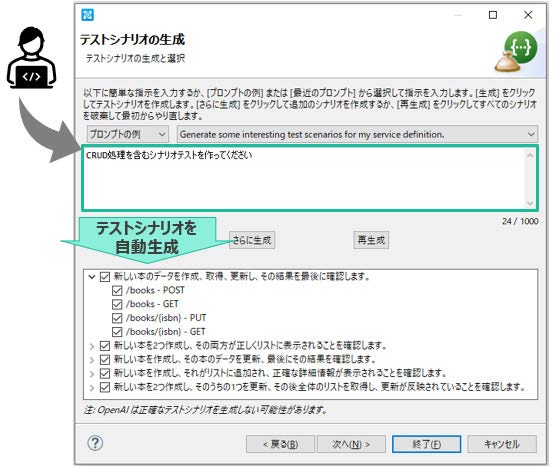The height and width of the screenshot is (468, 556).
Task: Click the prompt text area scroll down arrow
Action: click(530, 203)
